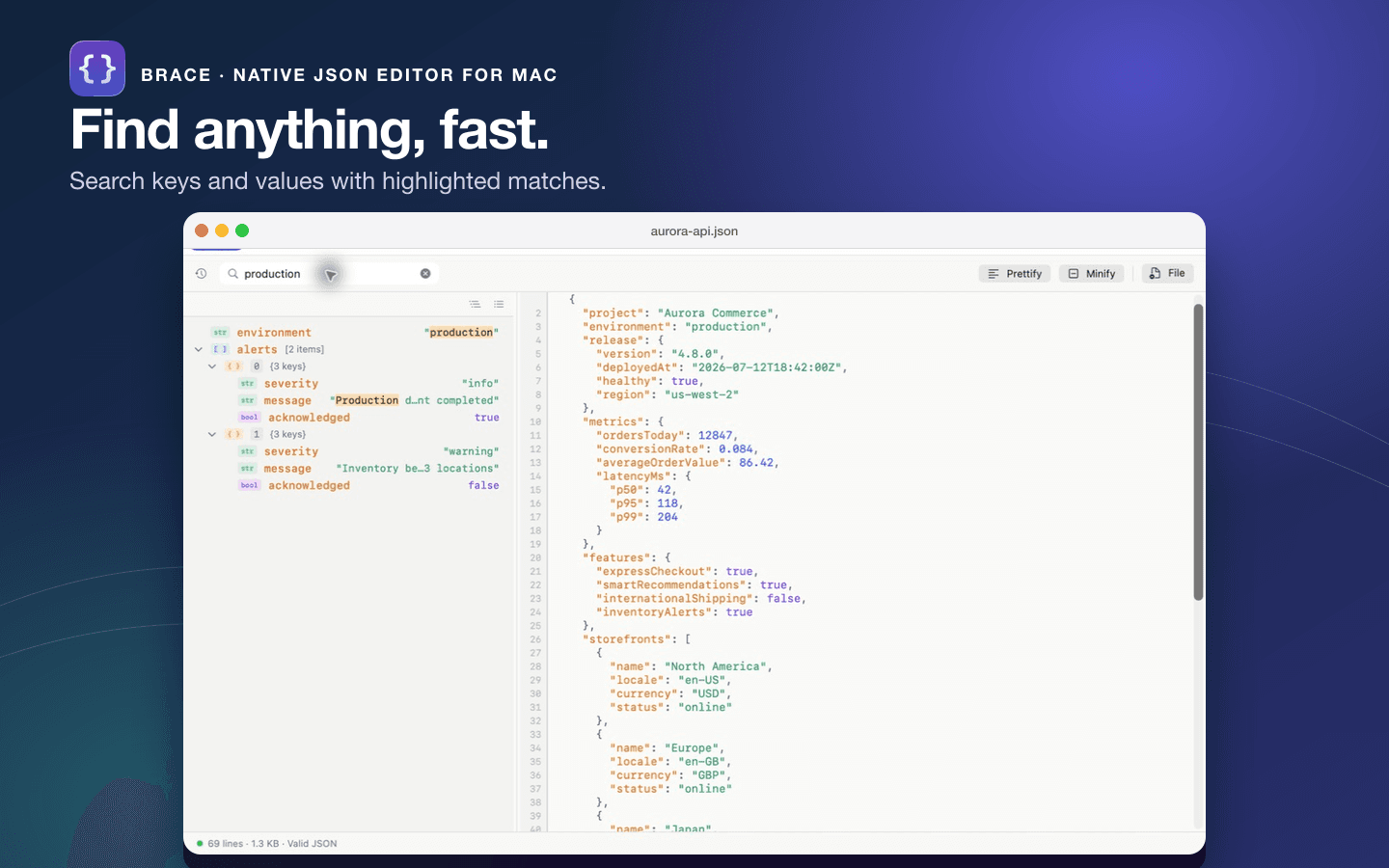Clear the search field with the x icon
The image size is (1389, 868).
(425, 274)
